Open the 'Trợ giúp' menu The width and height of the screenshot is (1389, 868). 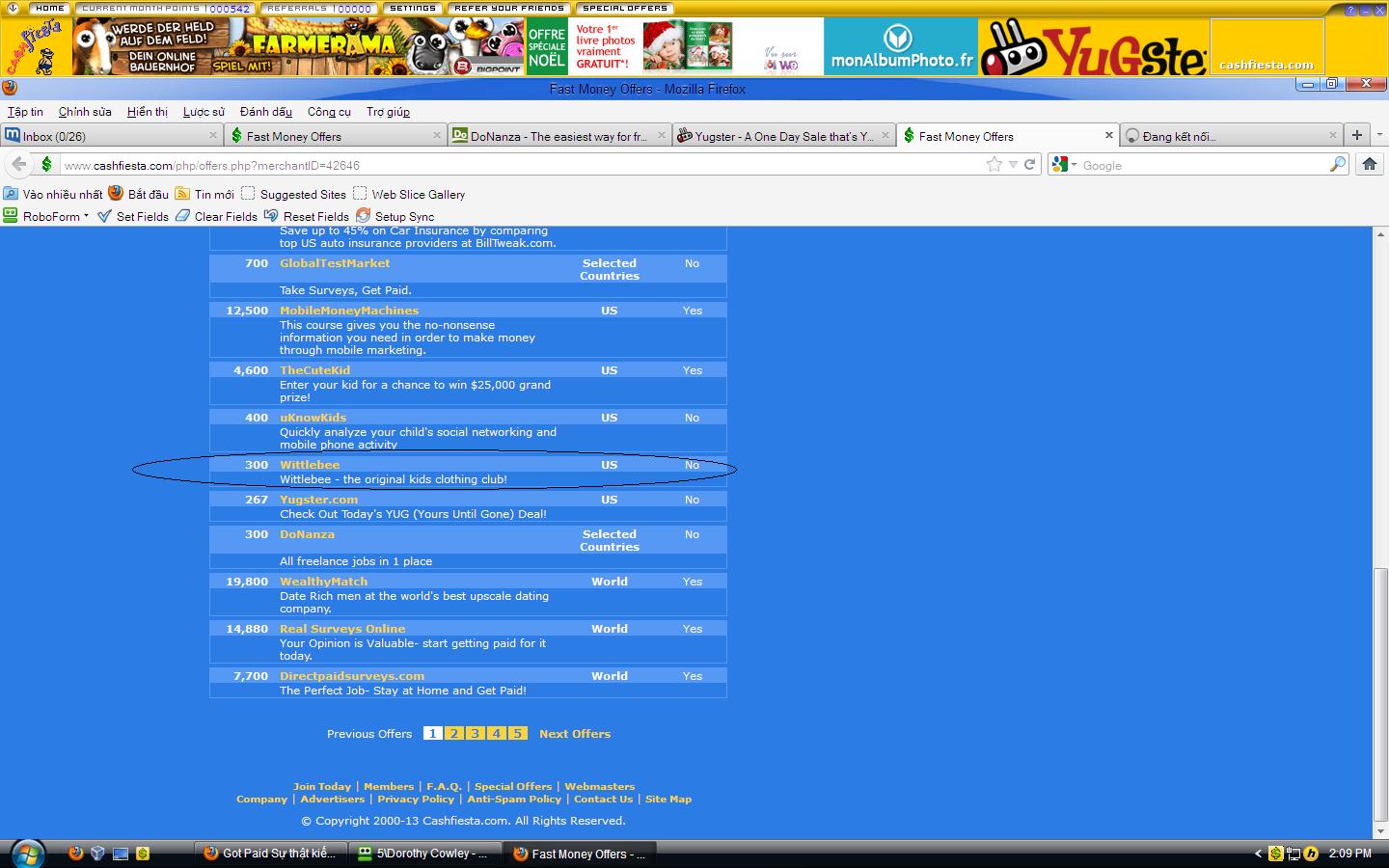(388, 112)
